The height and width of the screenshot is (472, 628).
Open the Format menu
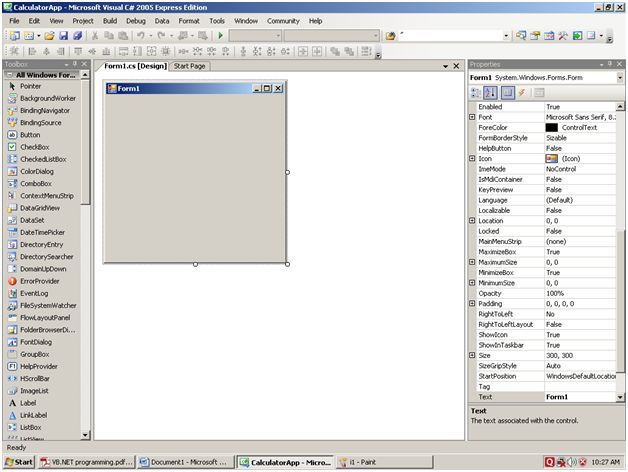click(189, 21)
